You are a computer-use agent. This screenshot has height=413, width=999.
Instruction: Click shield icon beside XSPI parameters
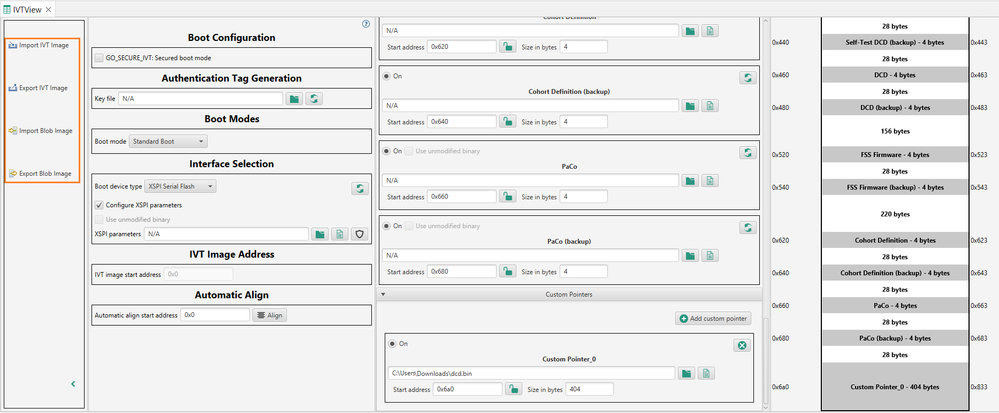(x=360, y=235)
